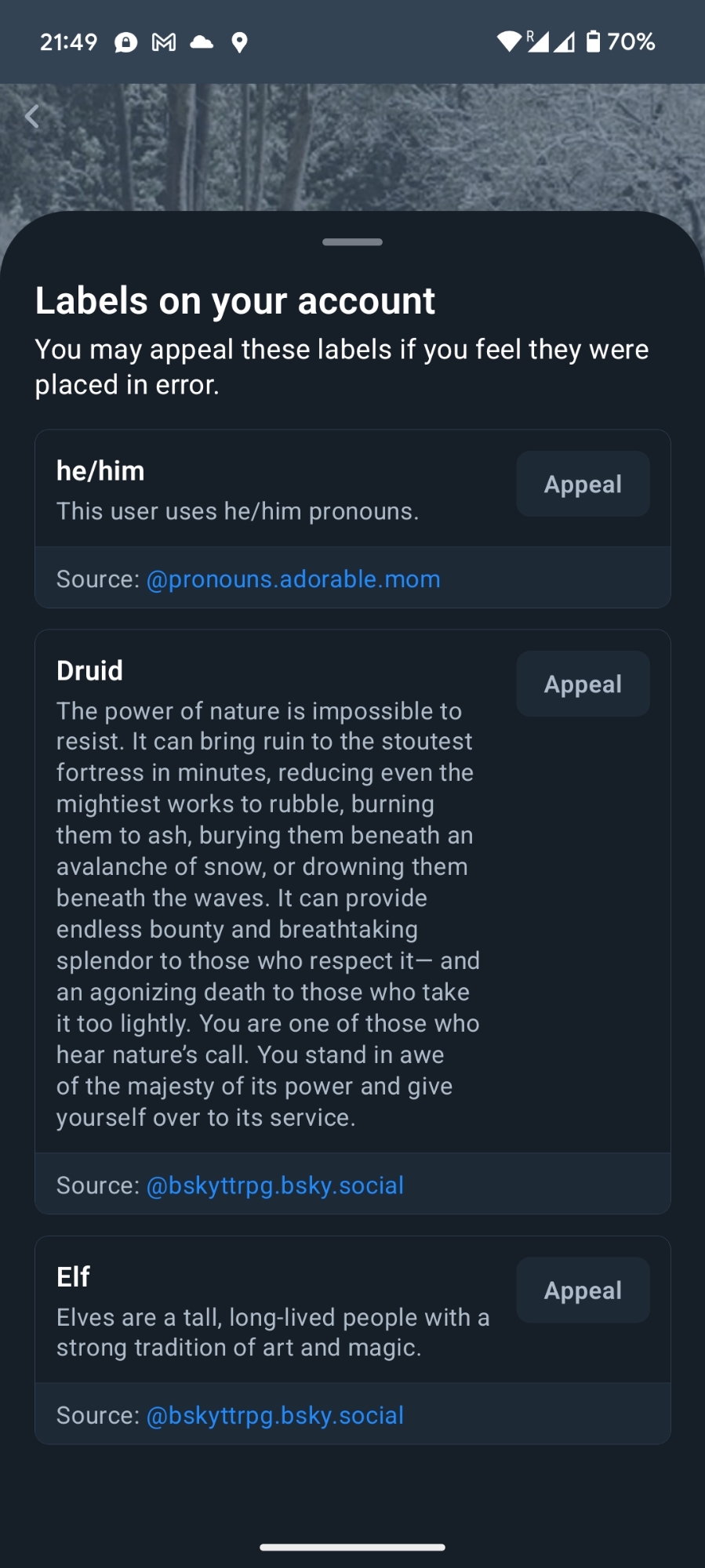Tap the he/him label title
Image resolution: width=705 pixels, height=1568 pixels.
(x=100, y=470)
